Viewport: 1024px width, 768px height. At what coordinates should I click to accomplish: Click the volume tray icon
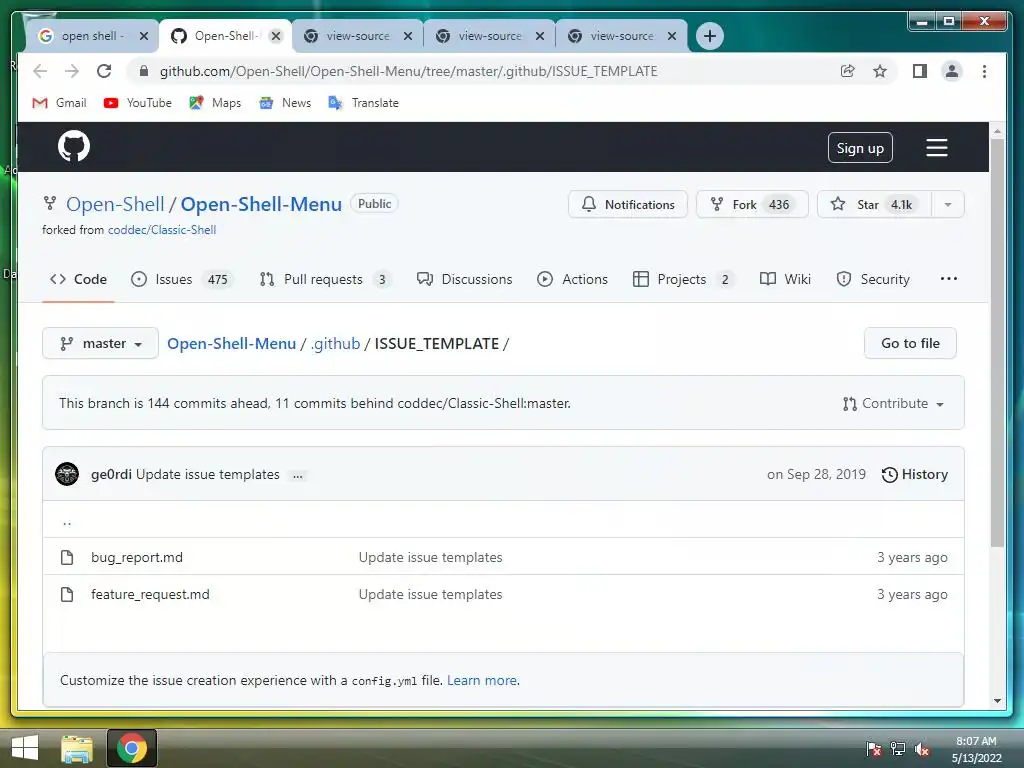pyautogui.click(x=922, y=749)
